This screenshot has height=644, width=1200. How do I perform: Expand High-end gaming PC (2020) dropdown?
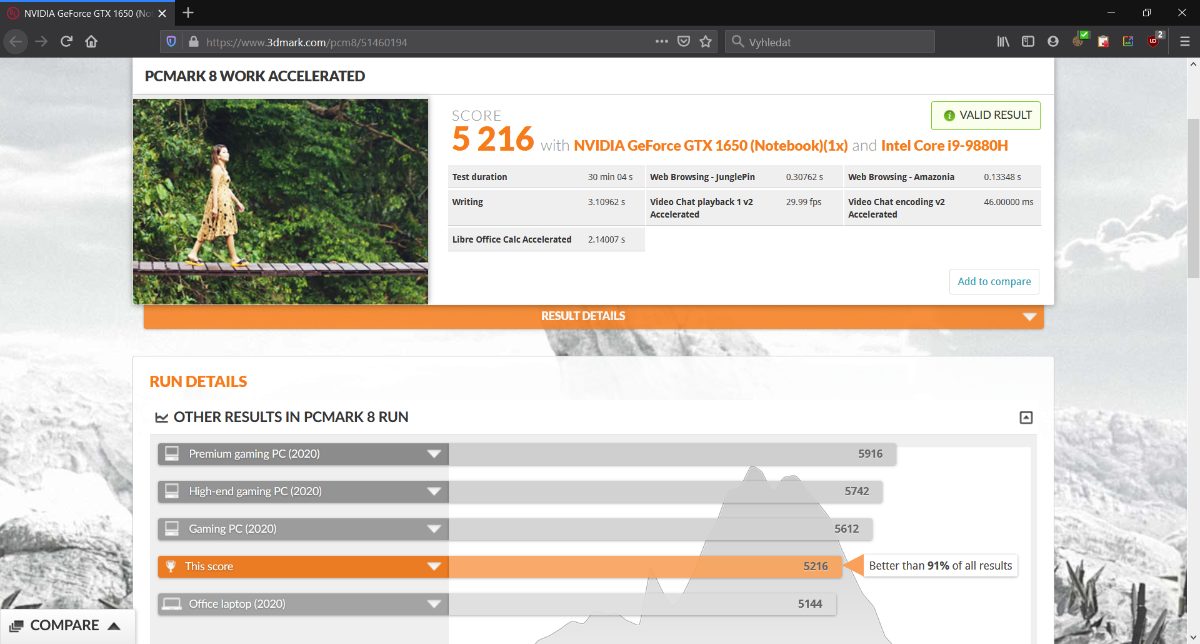pos(434,492)
